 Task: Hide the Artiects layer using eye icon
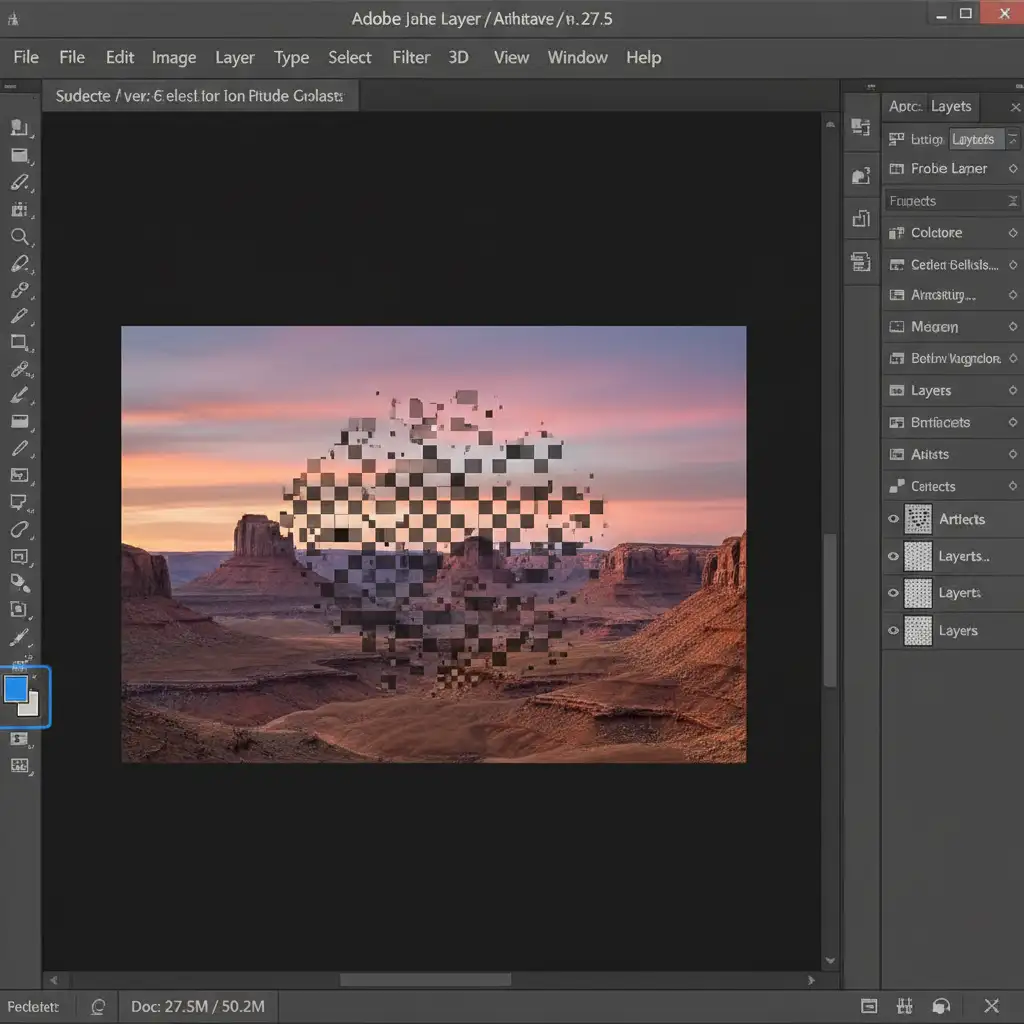(893, 519)
